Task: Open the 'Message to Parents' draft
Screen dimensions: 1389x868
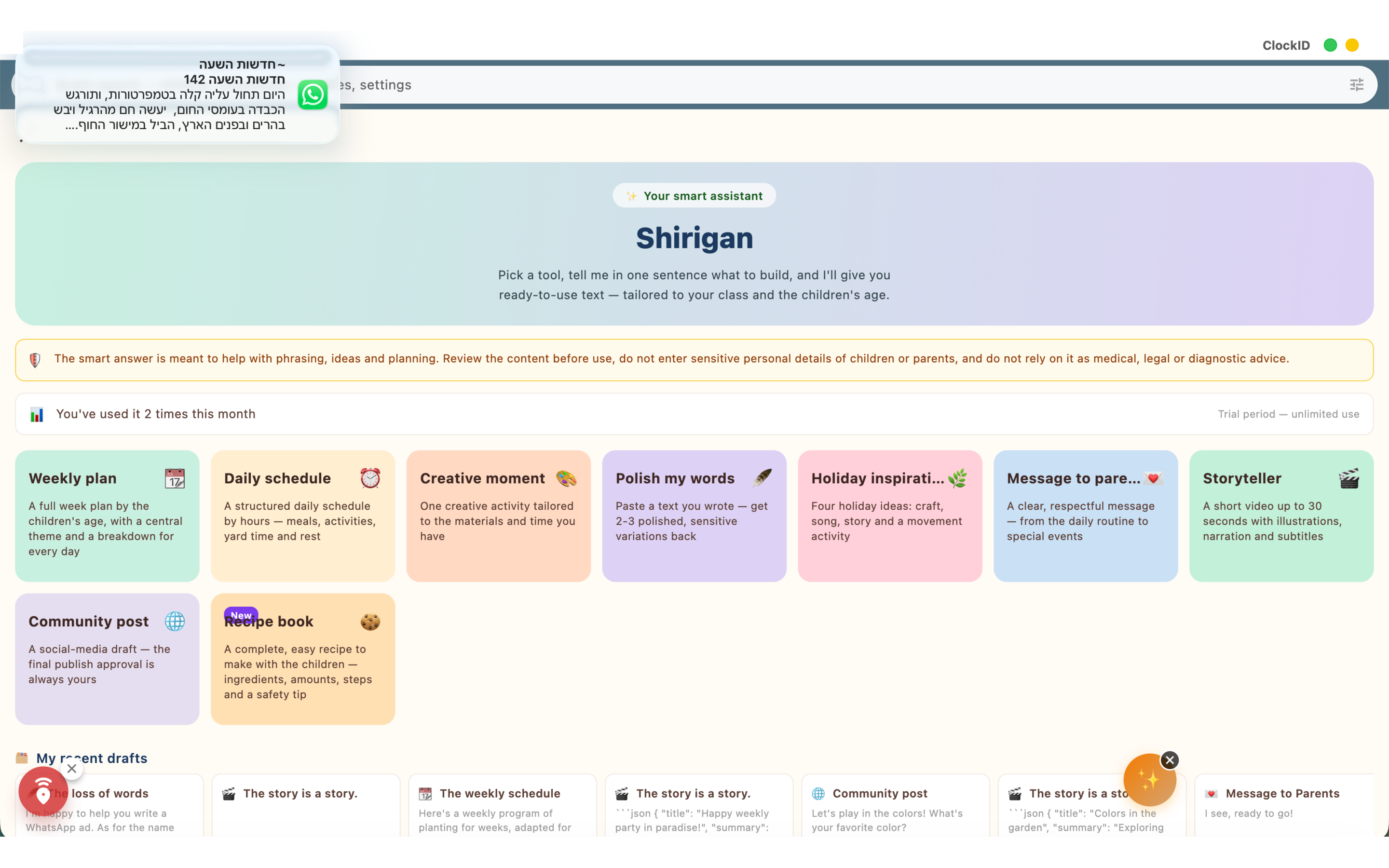Action: point(1284,805)
